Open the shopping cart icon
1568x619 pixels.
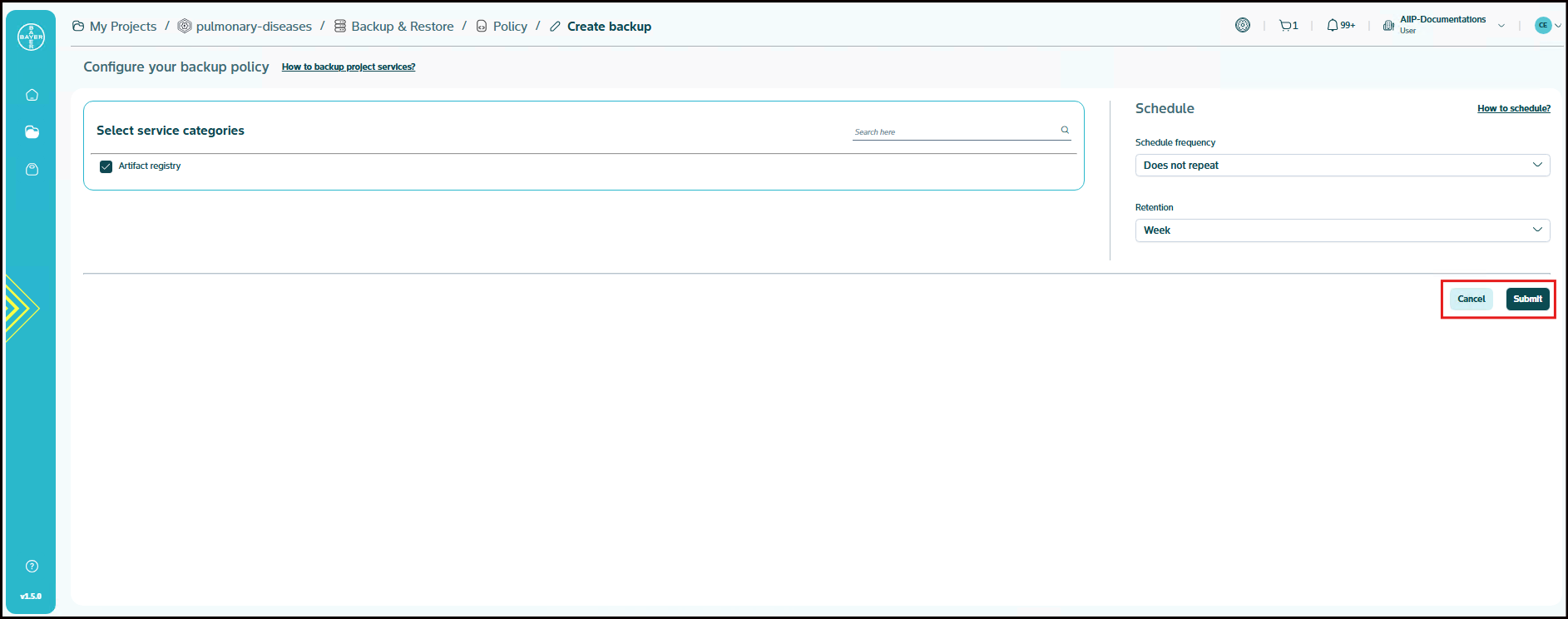tap(1288, 26)
